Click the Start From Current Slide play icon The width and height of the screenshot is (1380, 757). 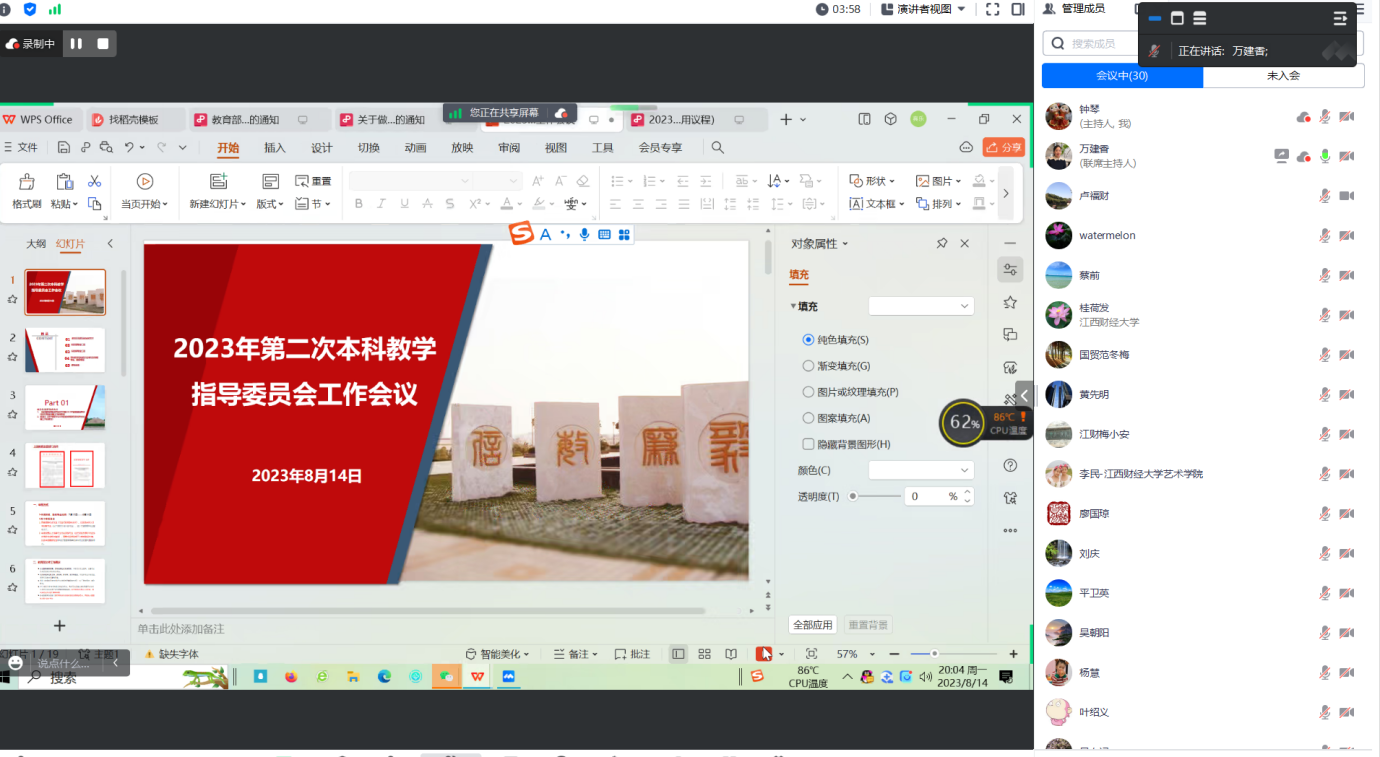(145, 181)
